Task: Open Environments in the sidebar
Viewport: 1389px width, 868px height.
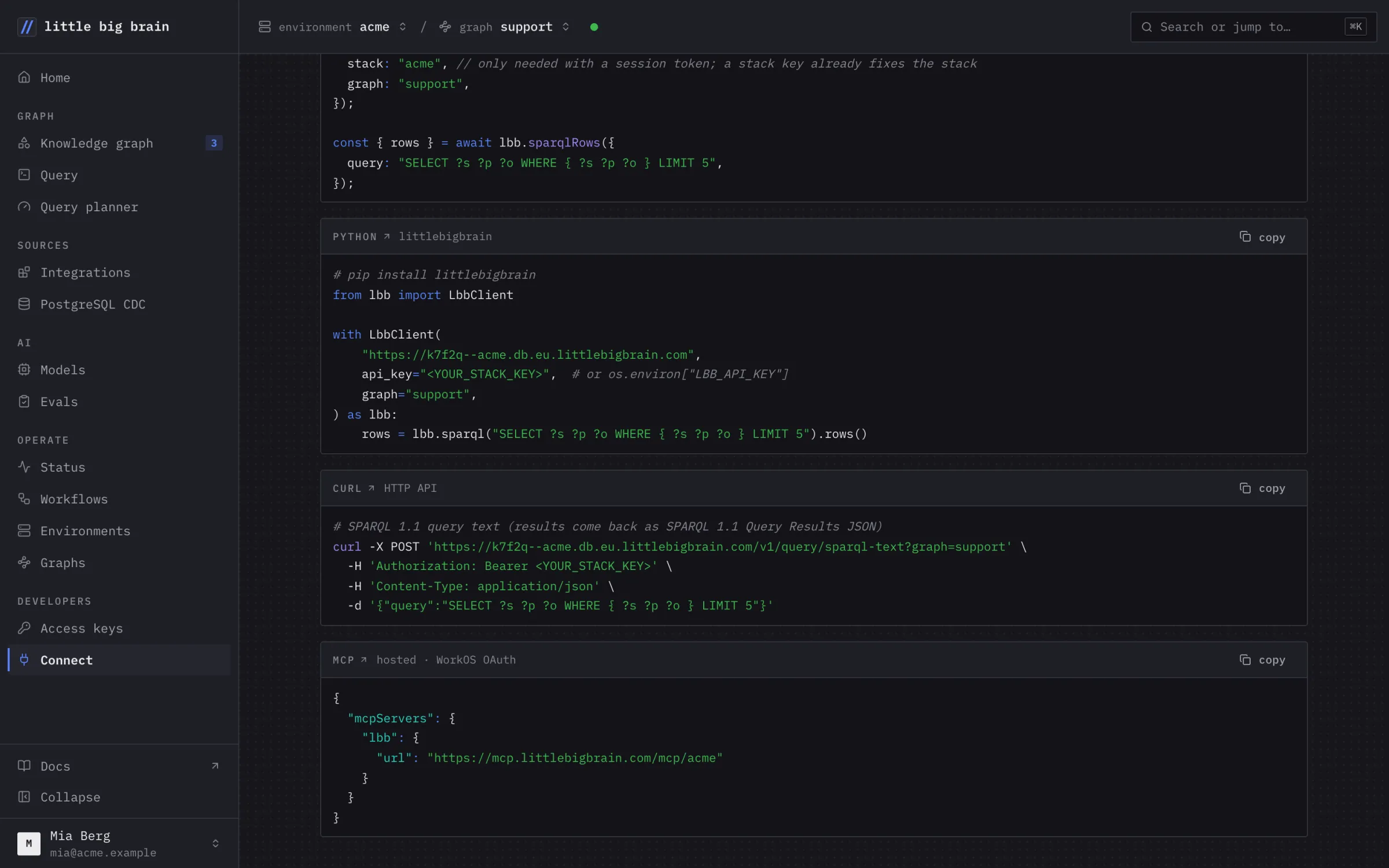Action: point(119,531)
